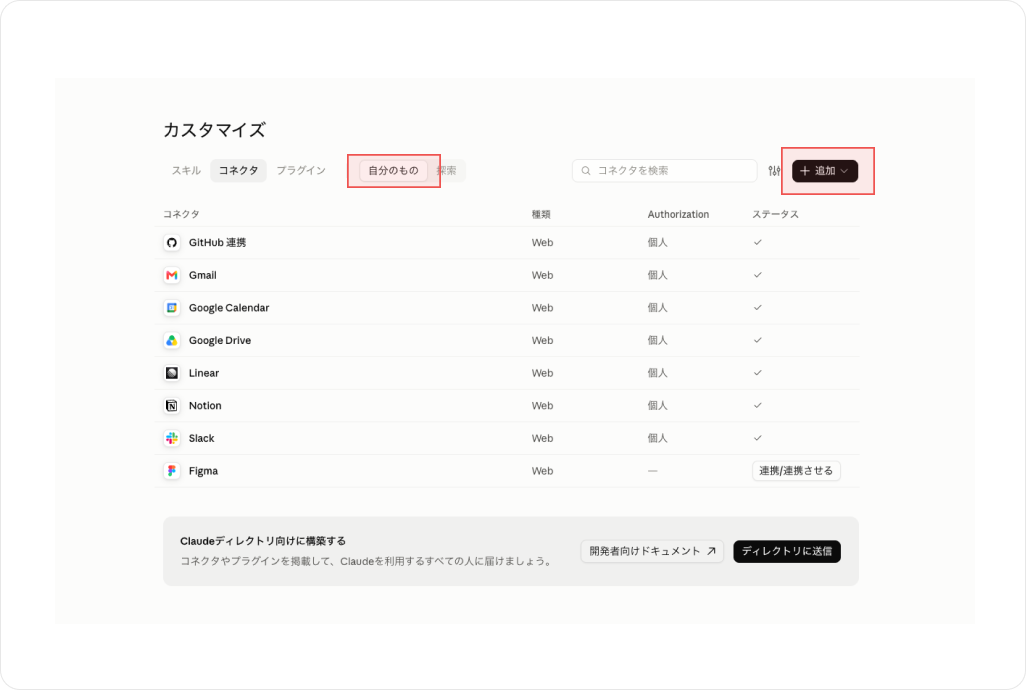The width and height of the screenshot is (1026, 690).
Task: Switch to the プラグイン tab
Action: coord(301,171)
